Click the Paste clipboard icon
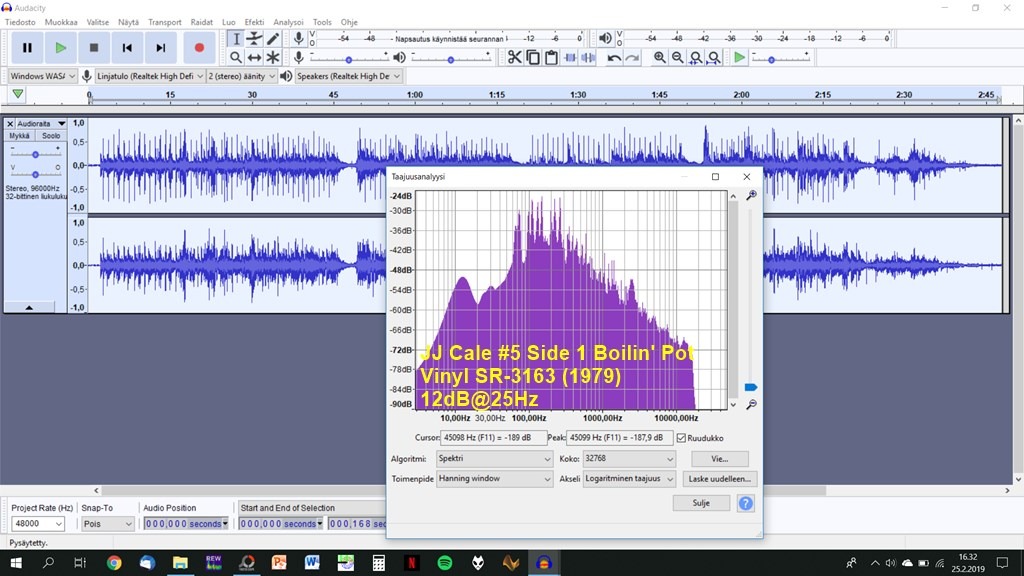 pyautogui.click(x=551, y=57)
